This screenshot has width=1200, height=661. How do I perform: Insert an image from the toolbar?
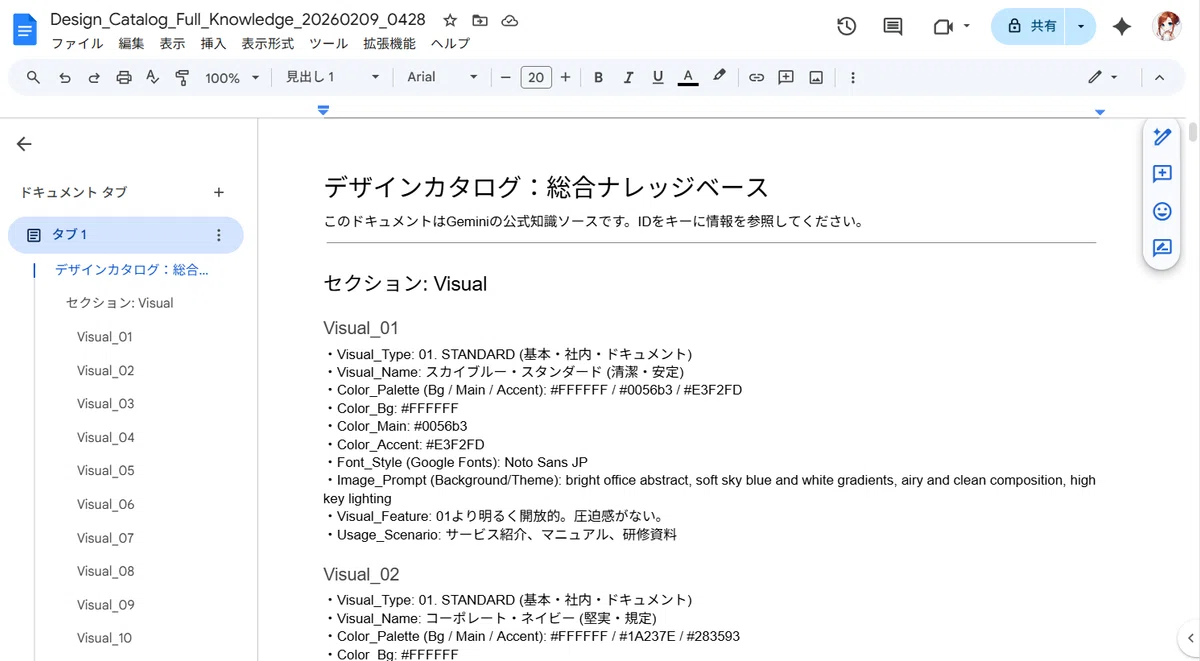(x=816, y=77)
